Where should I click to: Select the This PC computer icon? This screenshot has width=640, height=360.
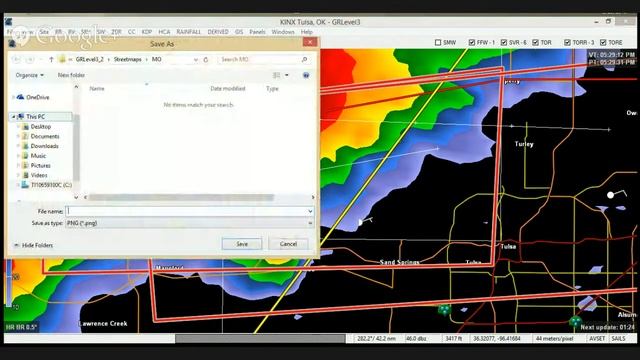tap(20, 117)
